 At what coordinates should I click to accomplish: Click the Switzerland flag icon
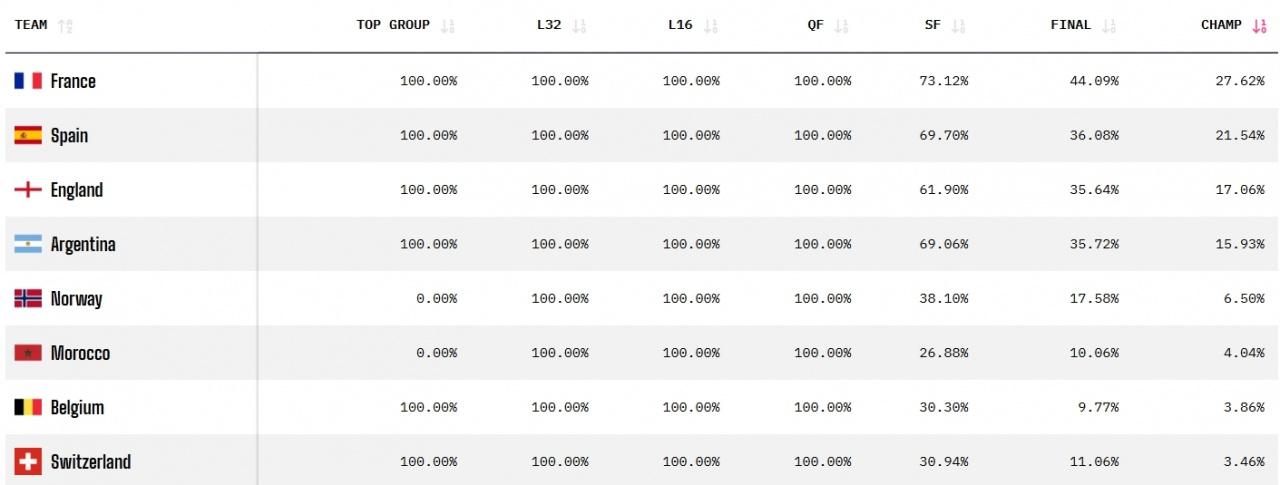(x=28, y=462)
